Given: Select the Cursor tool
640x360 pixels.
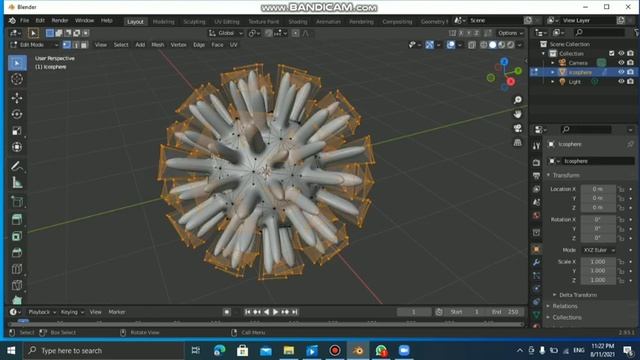Looking at the screenshot, I should tap(17, 79).
